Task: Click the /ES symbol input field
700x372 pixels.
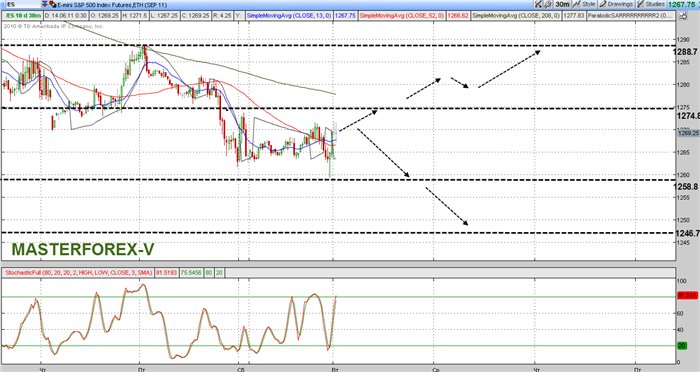Action: [x=23, y=4]
